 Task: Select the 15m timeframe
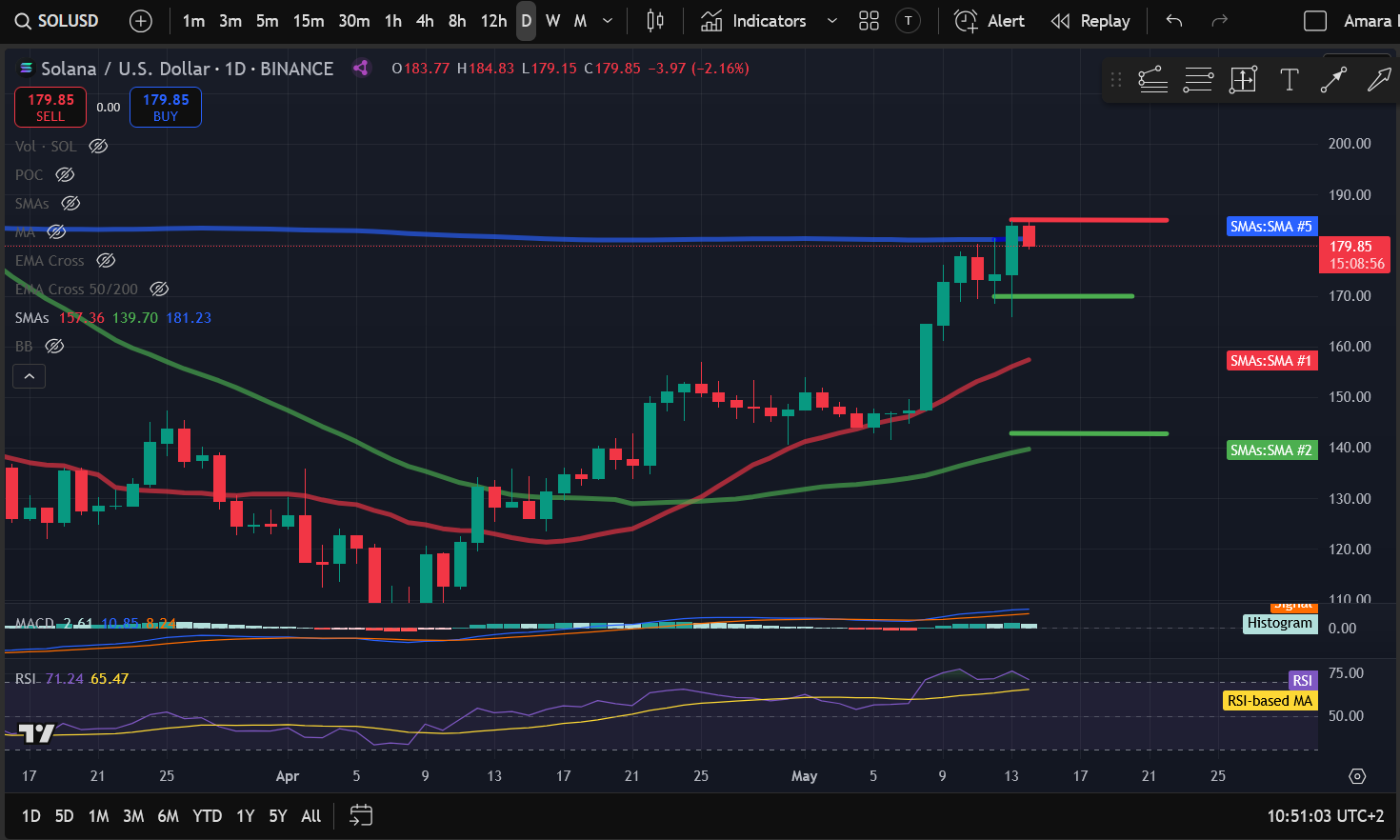click(309, 21)
